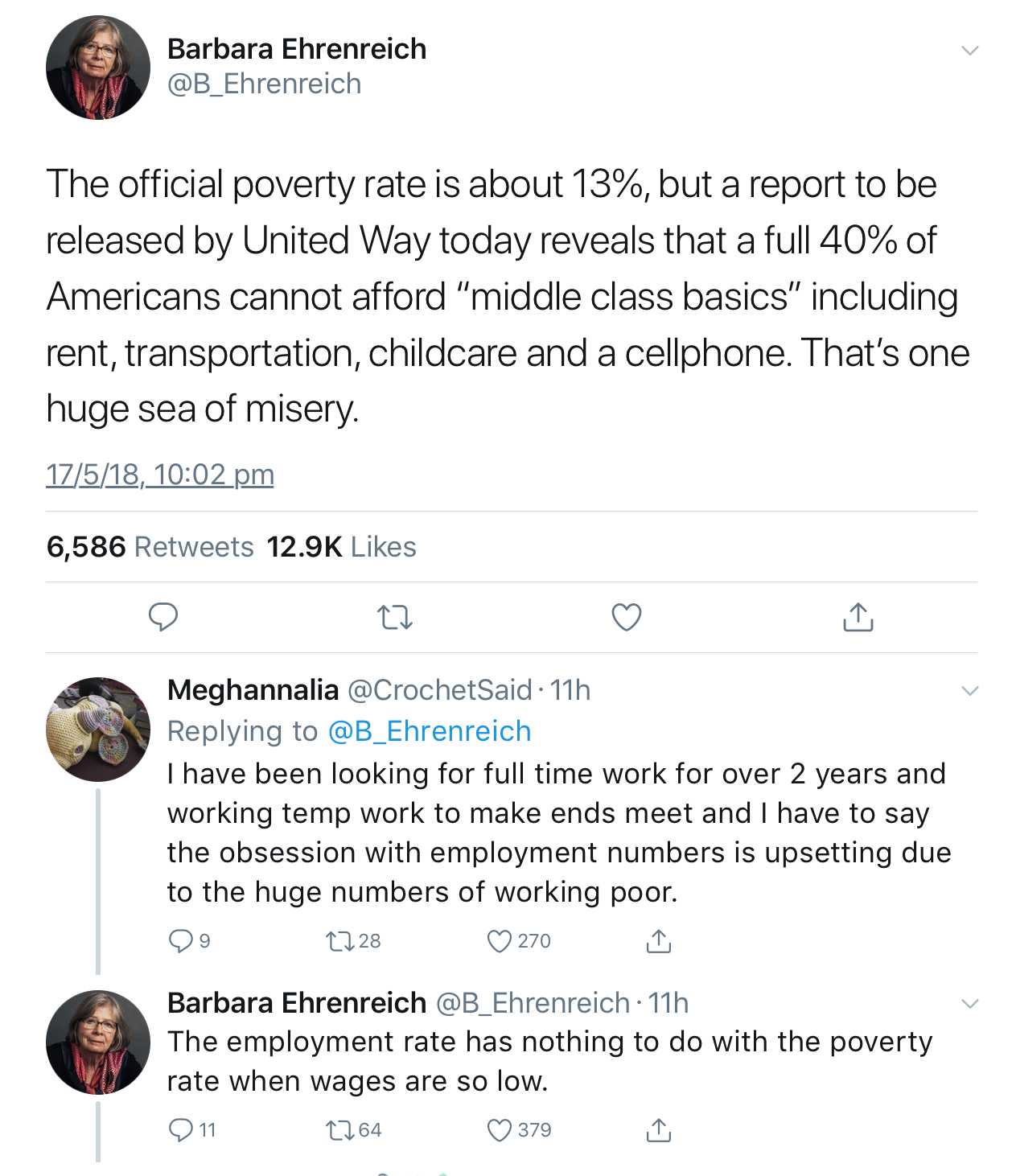Retweet Barbara's reply showing 64 retweets
Screen dimensions: 1012x1176
353,1130
